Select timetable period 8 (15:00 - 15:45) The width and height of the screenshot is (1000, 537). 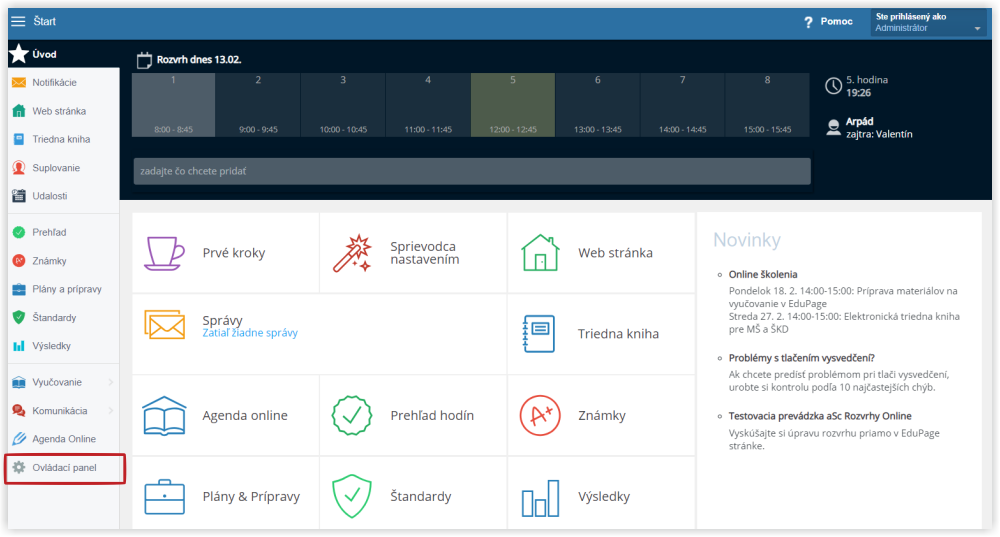click(x=767, y=105)
